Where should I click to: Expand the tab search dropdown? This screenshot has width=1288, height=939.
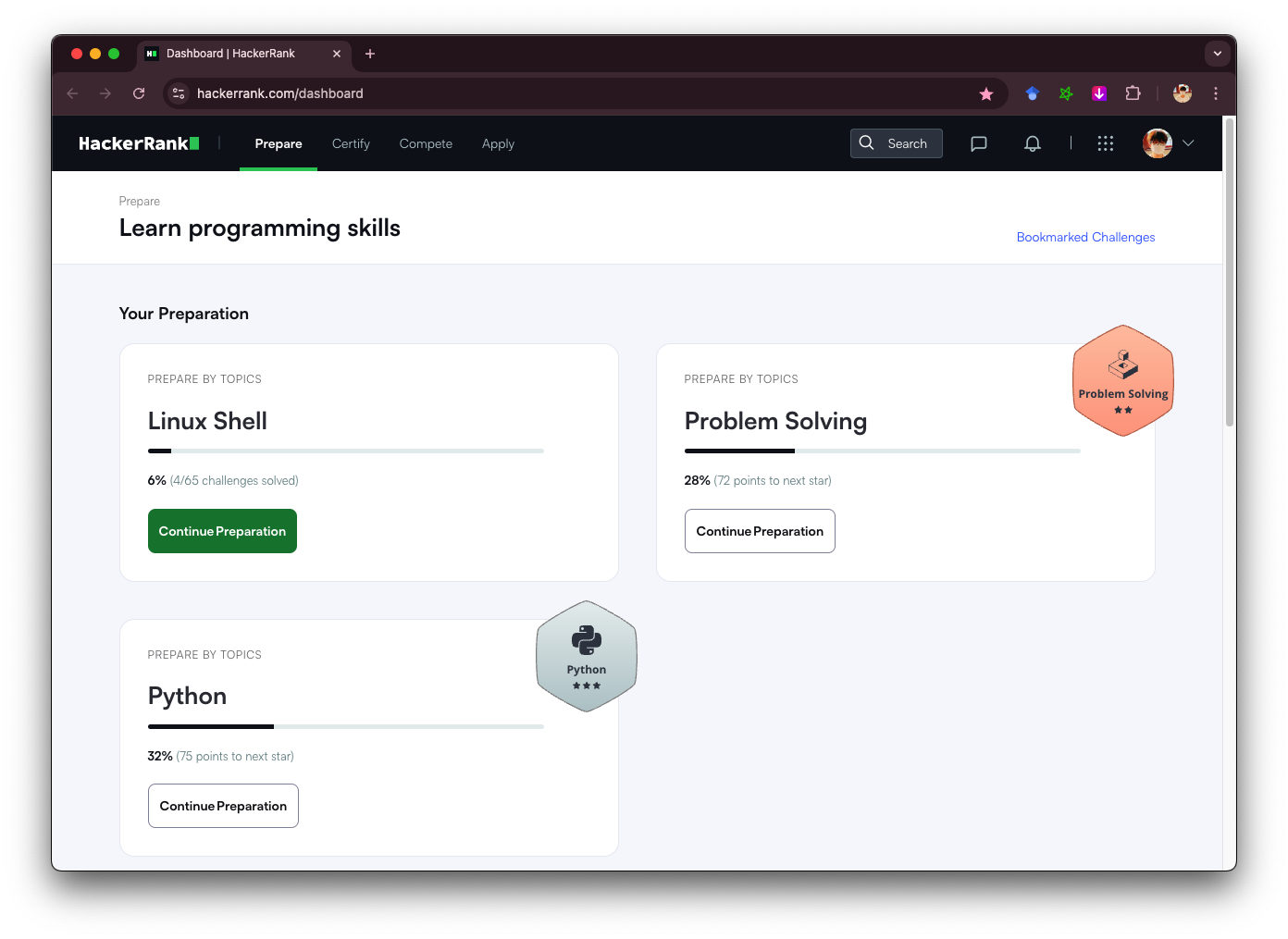pos(1218,54)
